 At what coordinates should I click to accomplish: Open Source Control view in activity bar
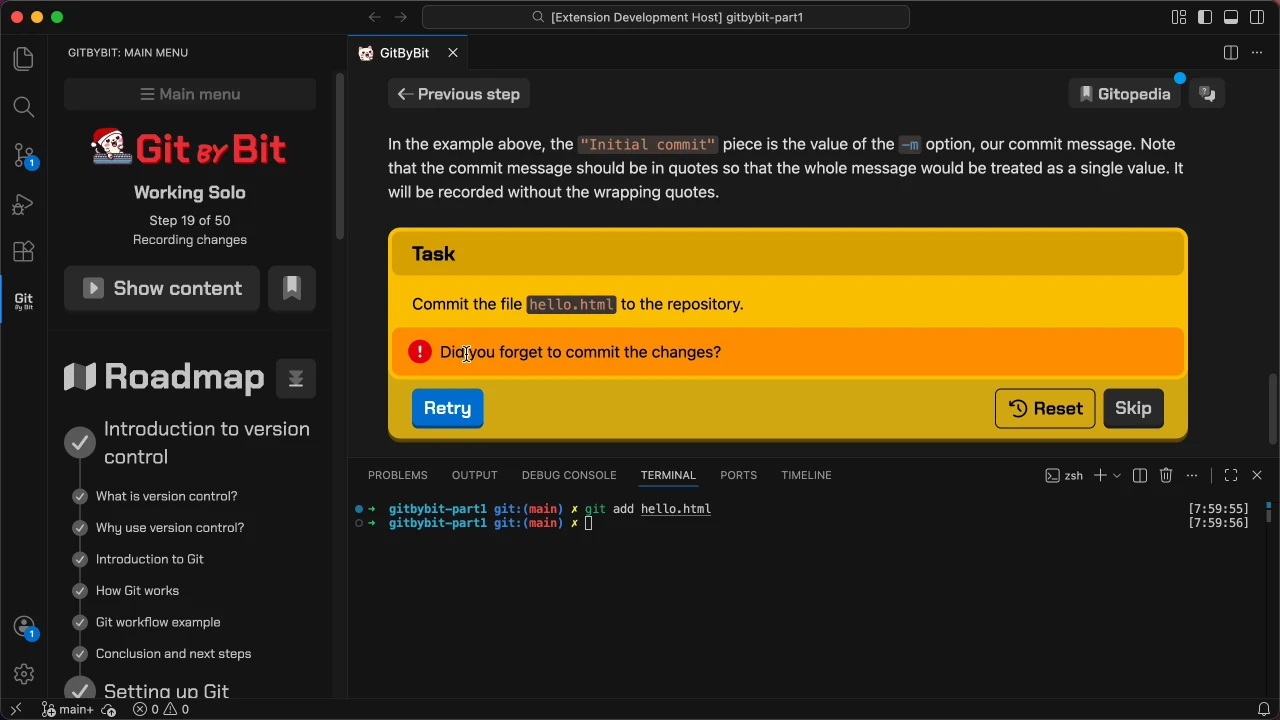tap(23, 155)
